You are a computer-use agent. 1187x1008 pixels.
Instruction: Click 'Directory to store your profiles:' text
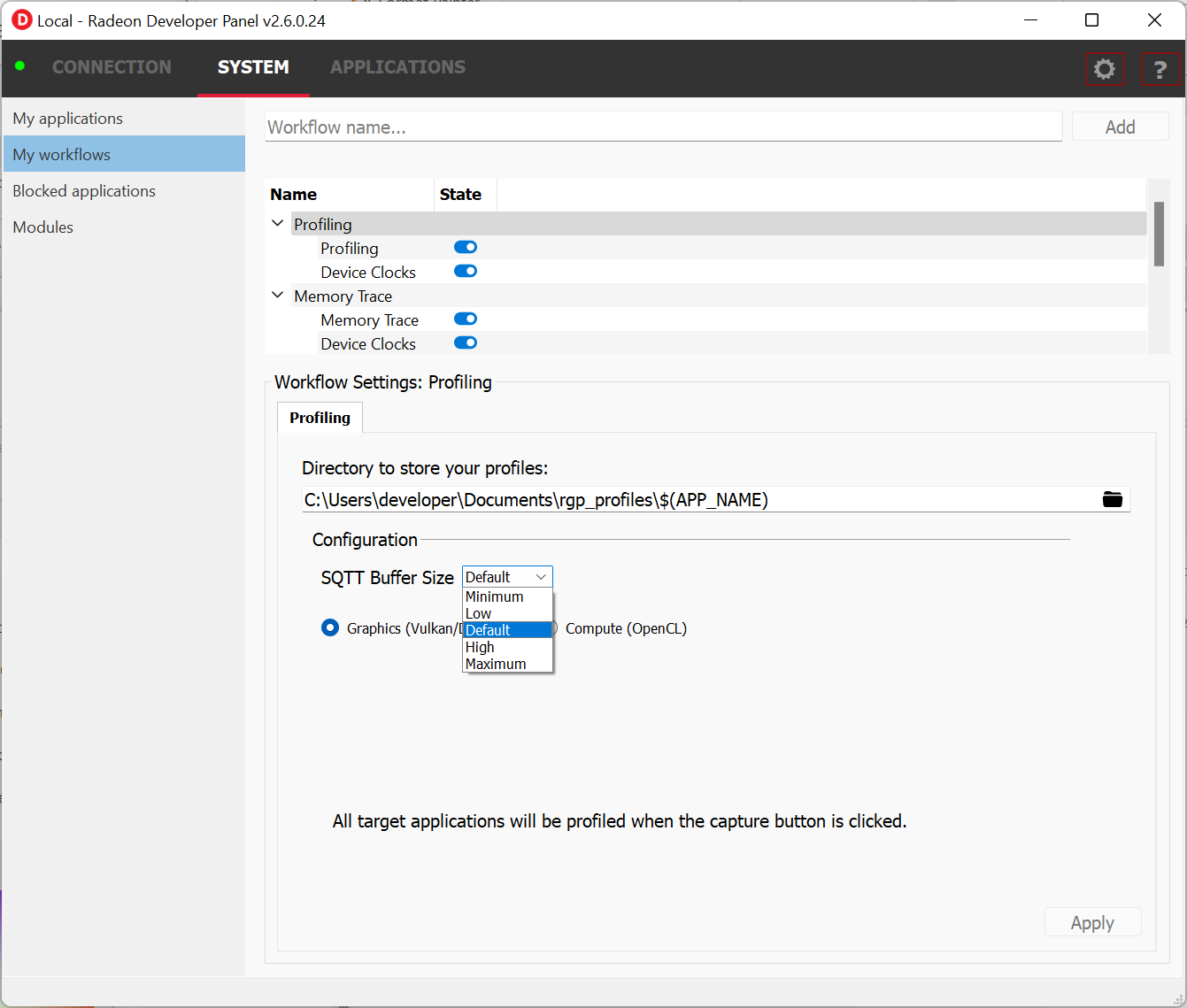pyautogui.click(x=425, y=467)
